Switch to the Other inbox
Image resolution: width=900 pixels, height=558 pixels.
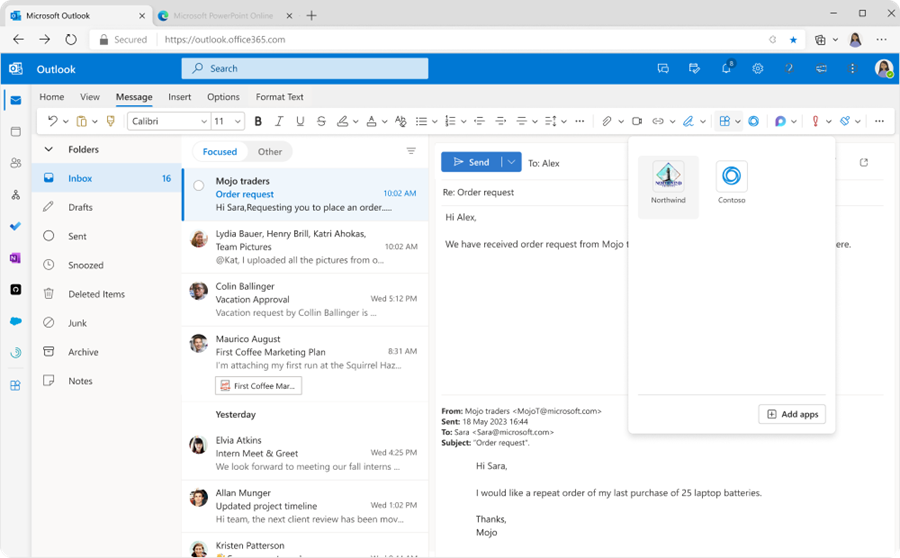pyautogui.click(x=270, y=152)
